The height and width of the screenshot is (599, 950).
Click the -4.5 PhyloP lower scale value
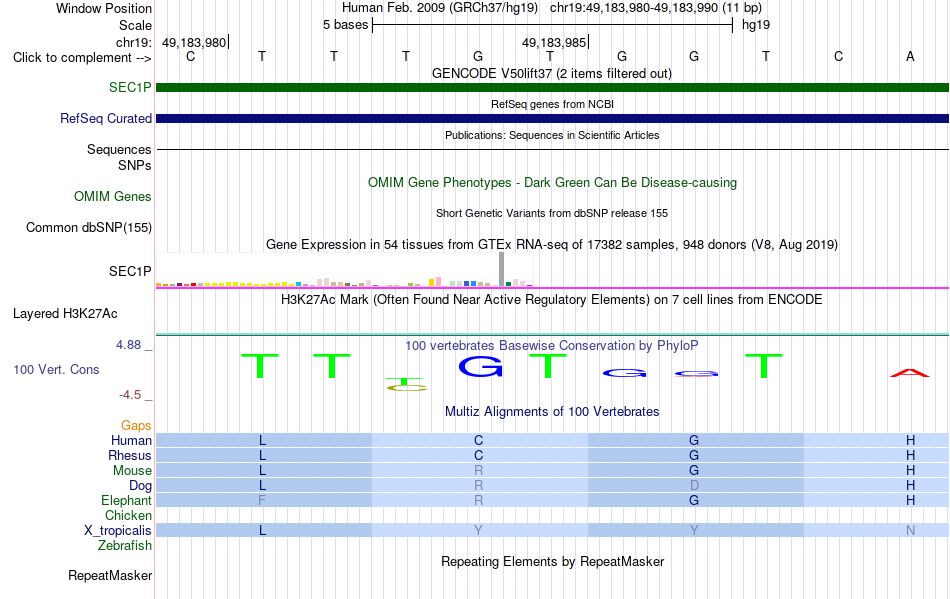click(130, 395)
